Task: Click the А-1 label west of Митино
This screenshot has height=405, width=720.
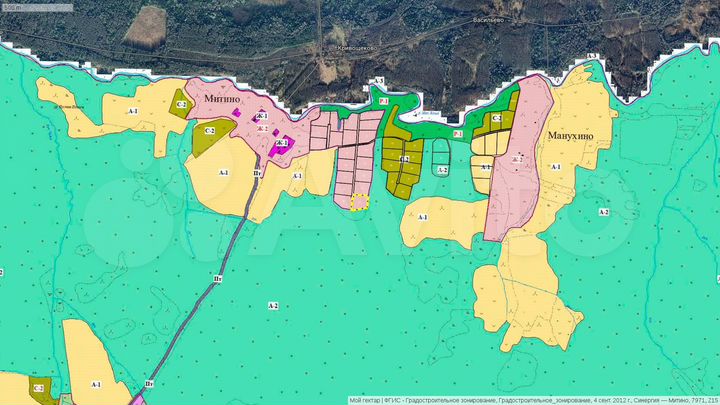Action: 132,112
